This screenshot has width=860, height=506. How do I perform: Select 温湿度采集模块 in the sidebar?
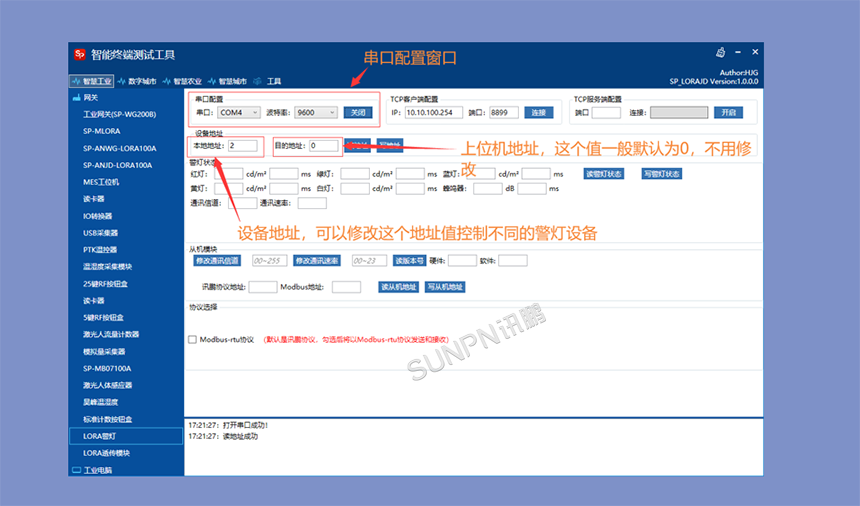pos(108,266)
